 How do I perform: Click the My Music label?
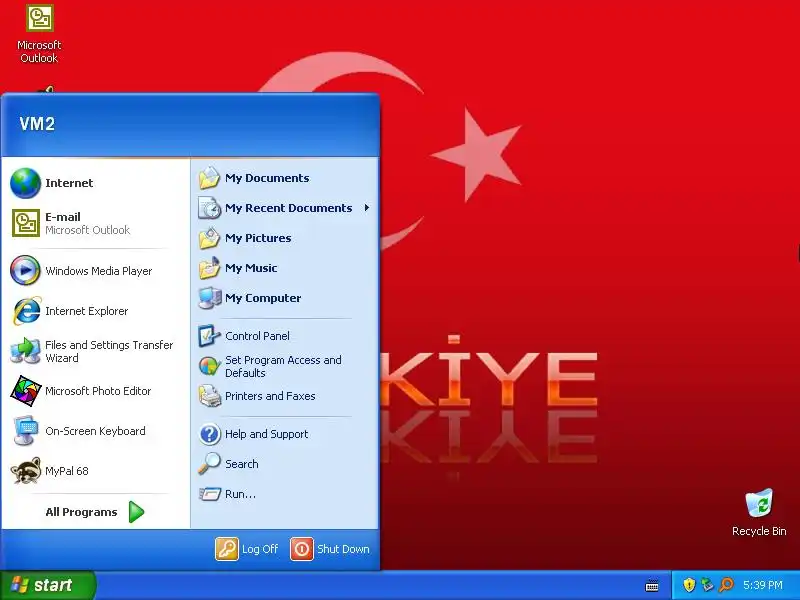pos(251,268)
